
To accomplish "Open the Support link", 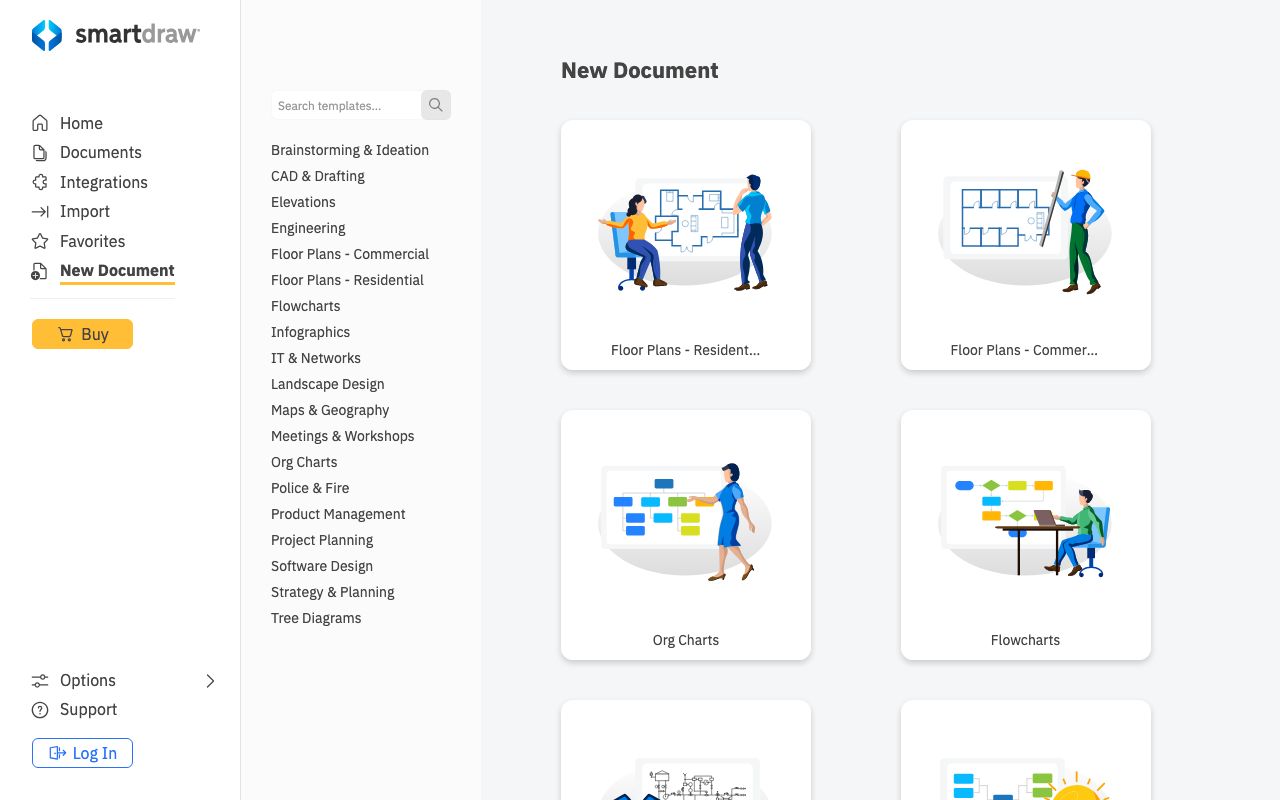I will [89, 709].
